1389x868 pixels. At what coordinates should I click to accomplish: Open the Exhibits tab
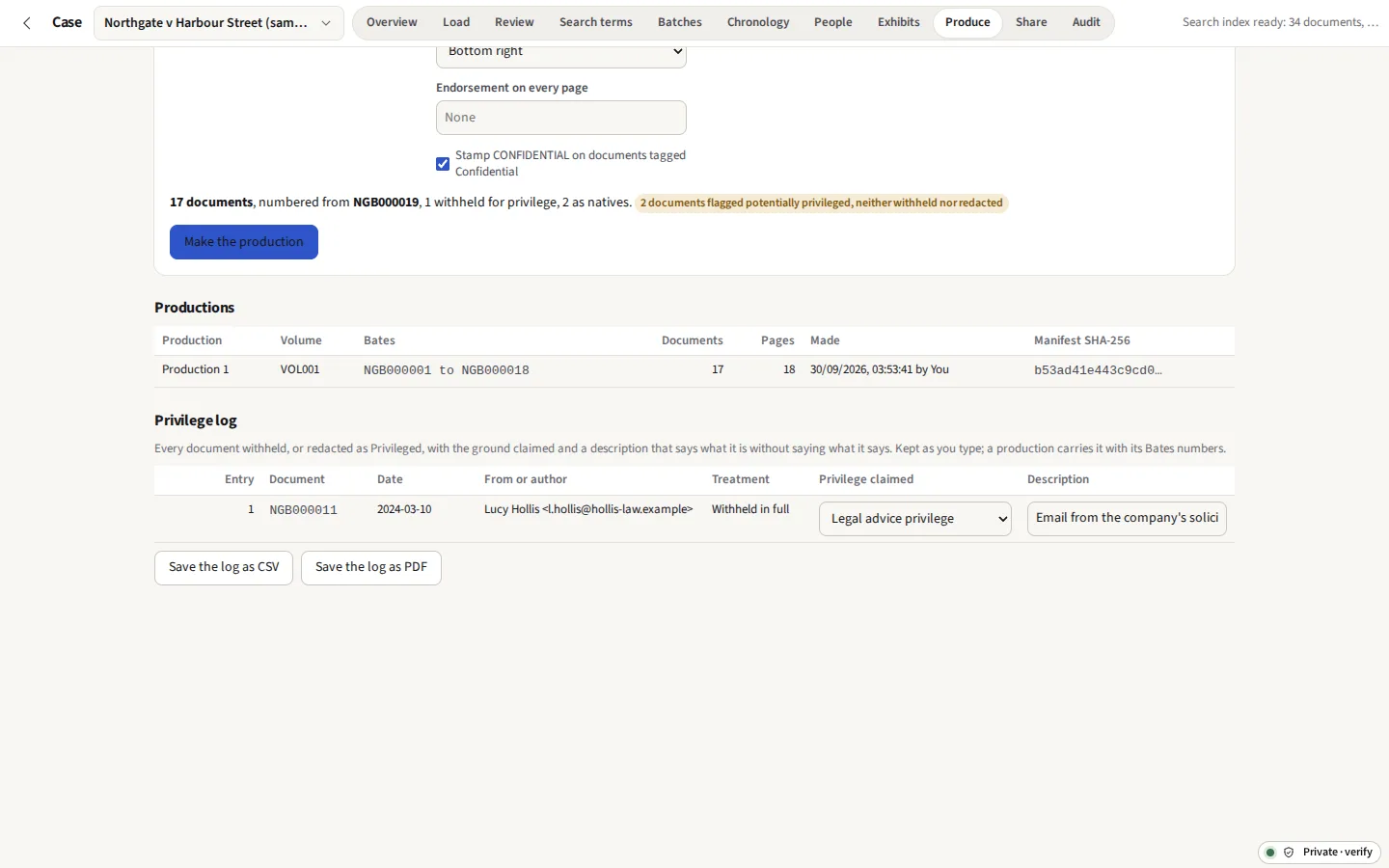pos(899,22)
